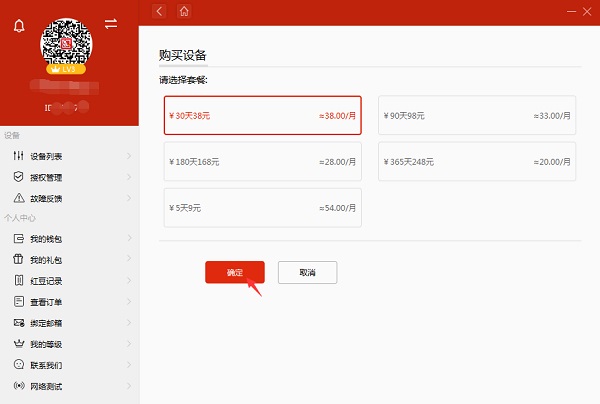Select the 5天9元 package
Viewport: 600px width, 404px height.
[x=262, y=208]
